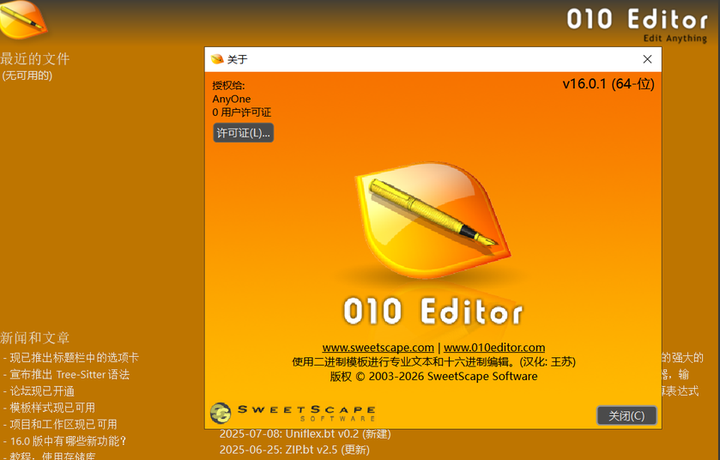720x460 pixels.
Task: Open news item 模板样式现已可用
Action: pos(52,408)
